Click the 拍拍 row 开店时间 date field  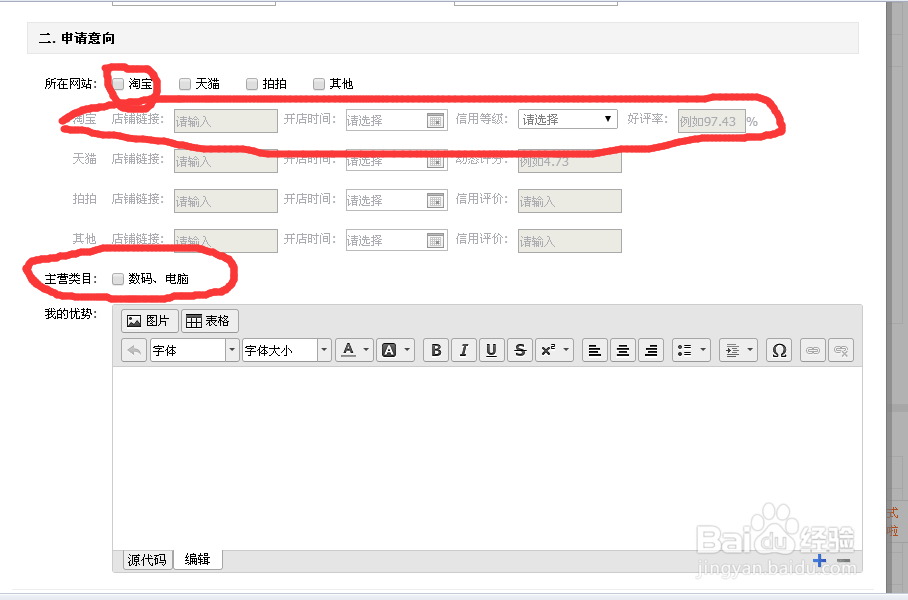tap(397, 200)
